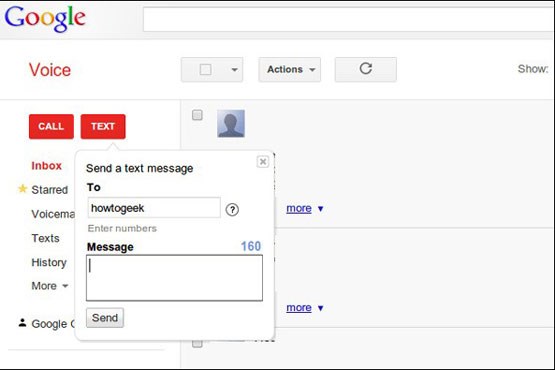555x370 pixels.
Task: Close the text message popup
Action: pyautogui.click(x=263, y=162)
